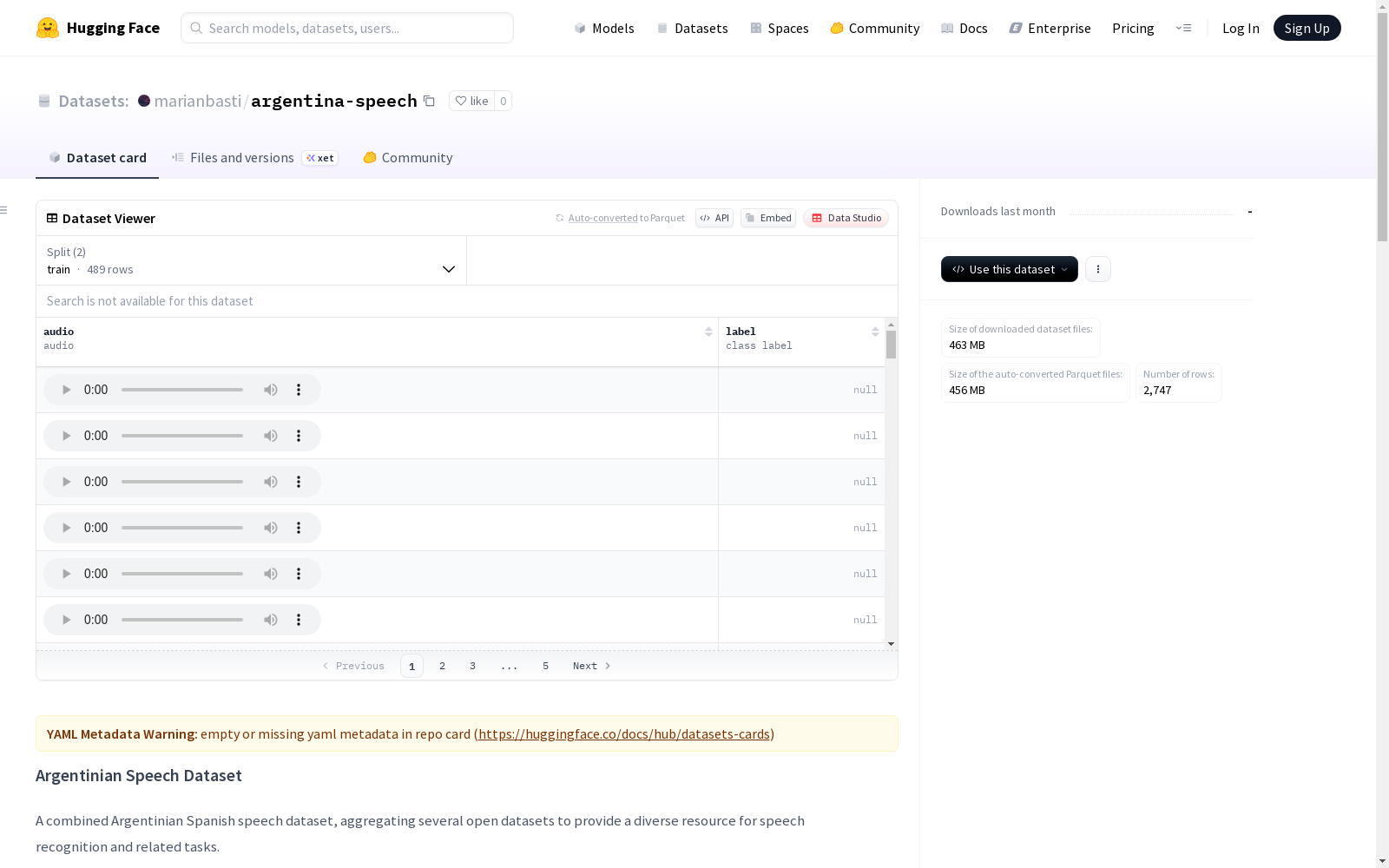Click the 463 MB downloaded size value
The height and width of the screenshot is (868, 1389).
click(967, 345)
